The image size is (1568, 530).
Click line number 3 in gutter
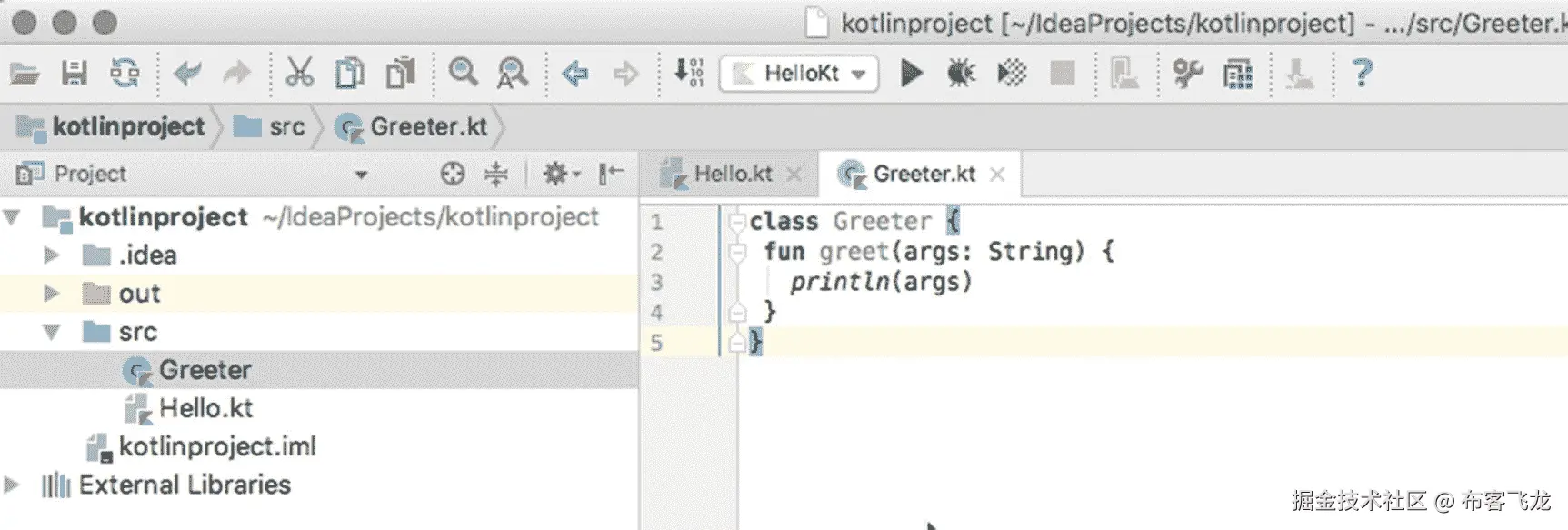(x=656, y=283)
